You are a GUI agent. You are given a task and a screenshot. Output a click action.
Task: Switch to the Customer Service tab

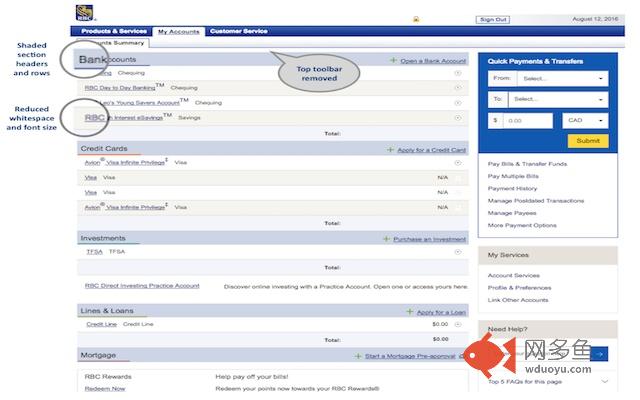coord(239,31)
